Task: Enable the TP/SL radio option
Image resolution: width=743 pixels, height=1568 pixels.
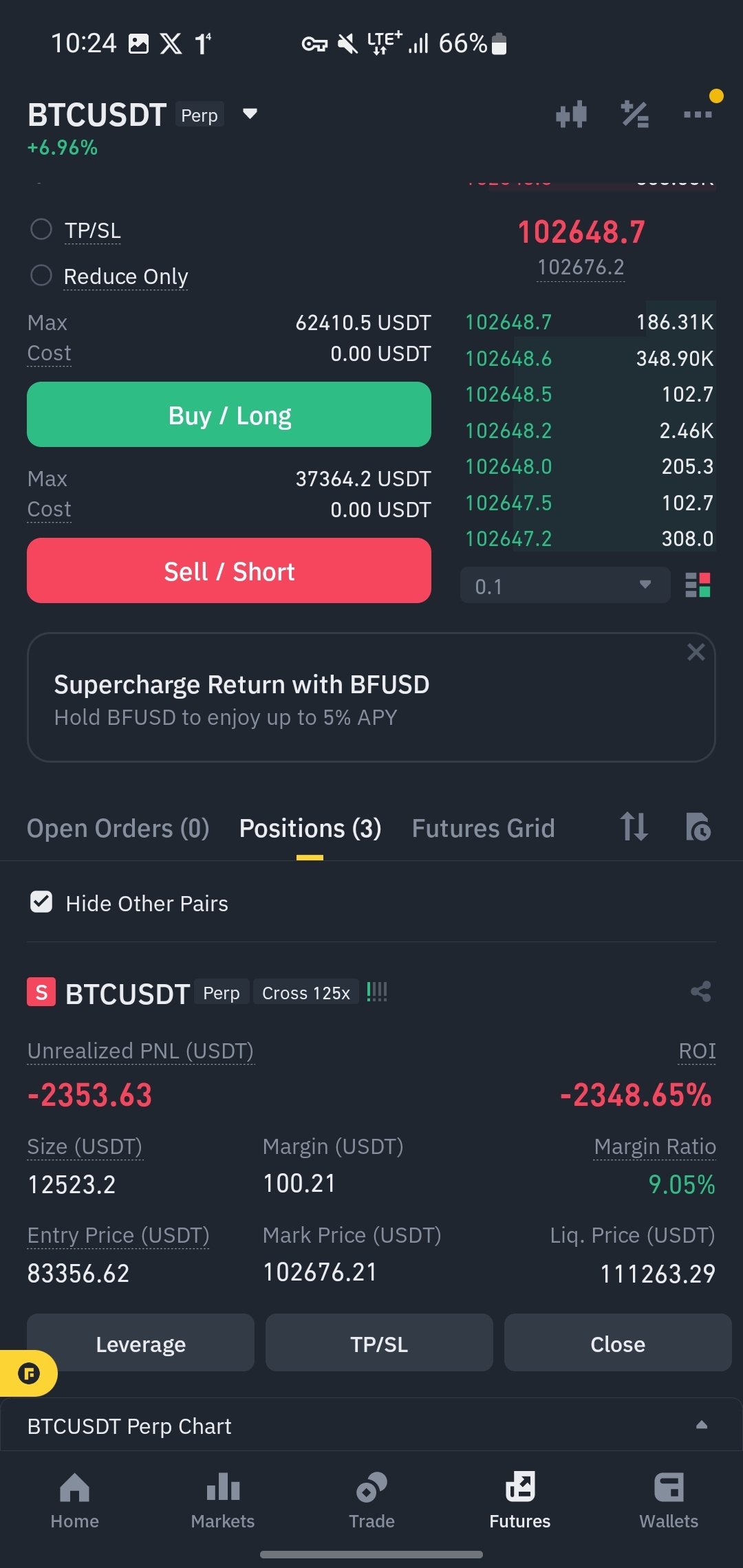Action: [41, 229]
